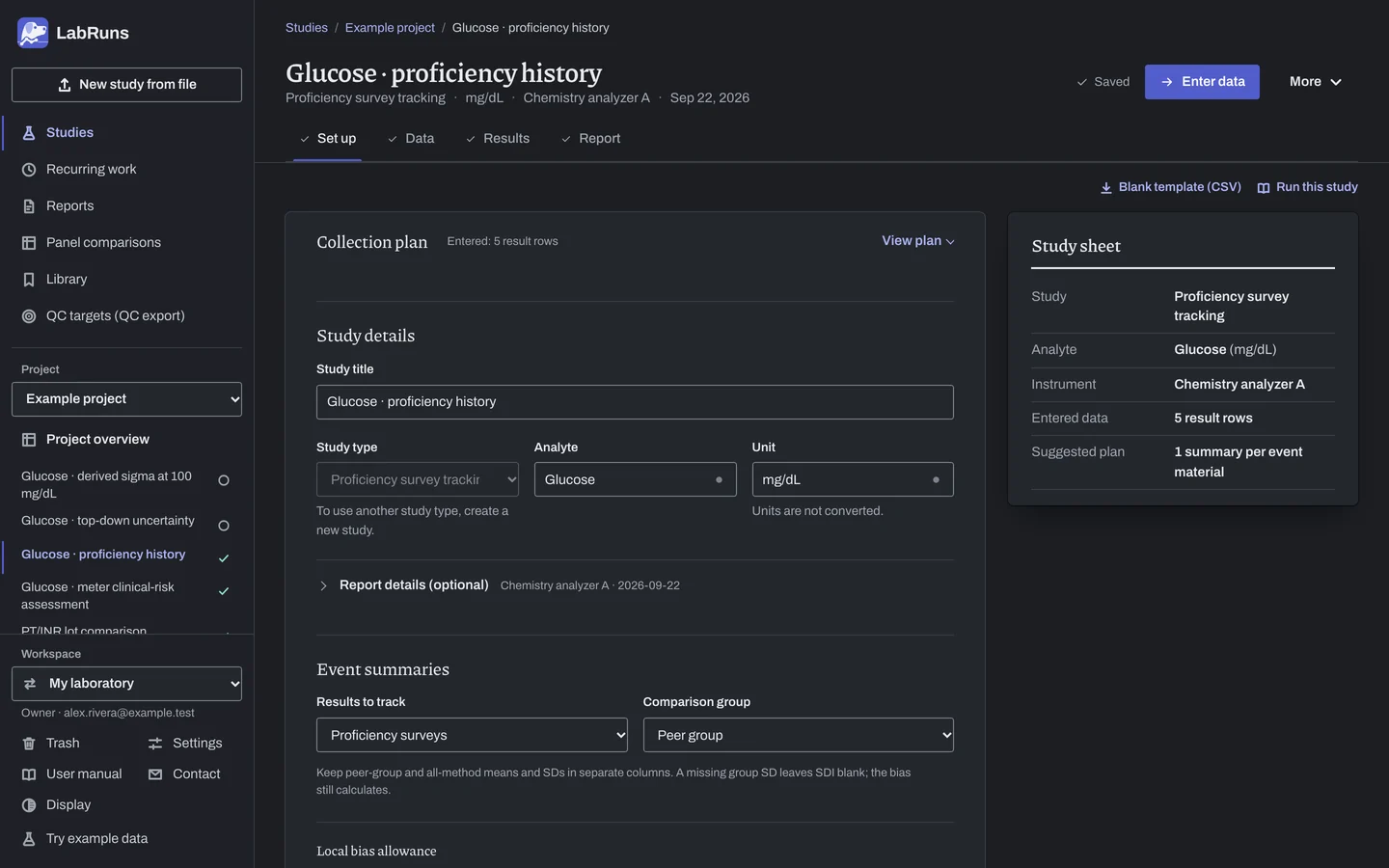This screenshot has width=1389, height=868.
Task: Switch to the Data tab
Action: click(411, 139)
